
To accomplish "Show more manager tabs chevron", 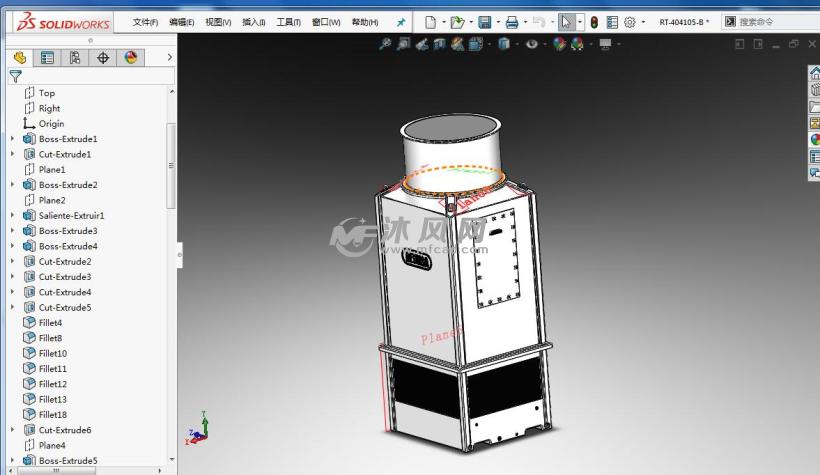I will 169,57.
